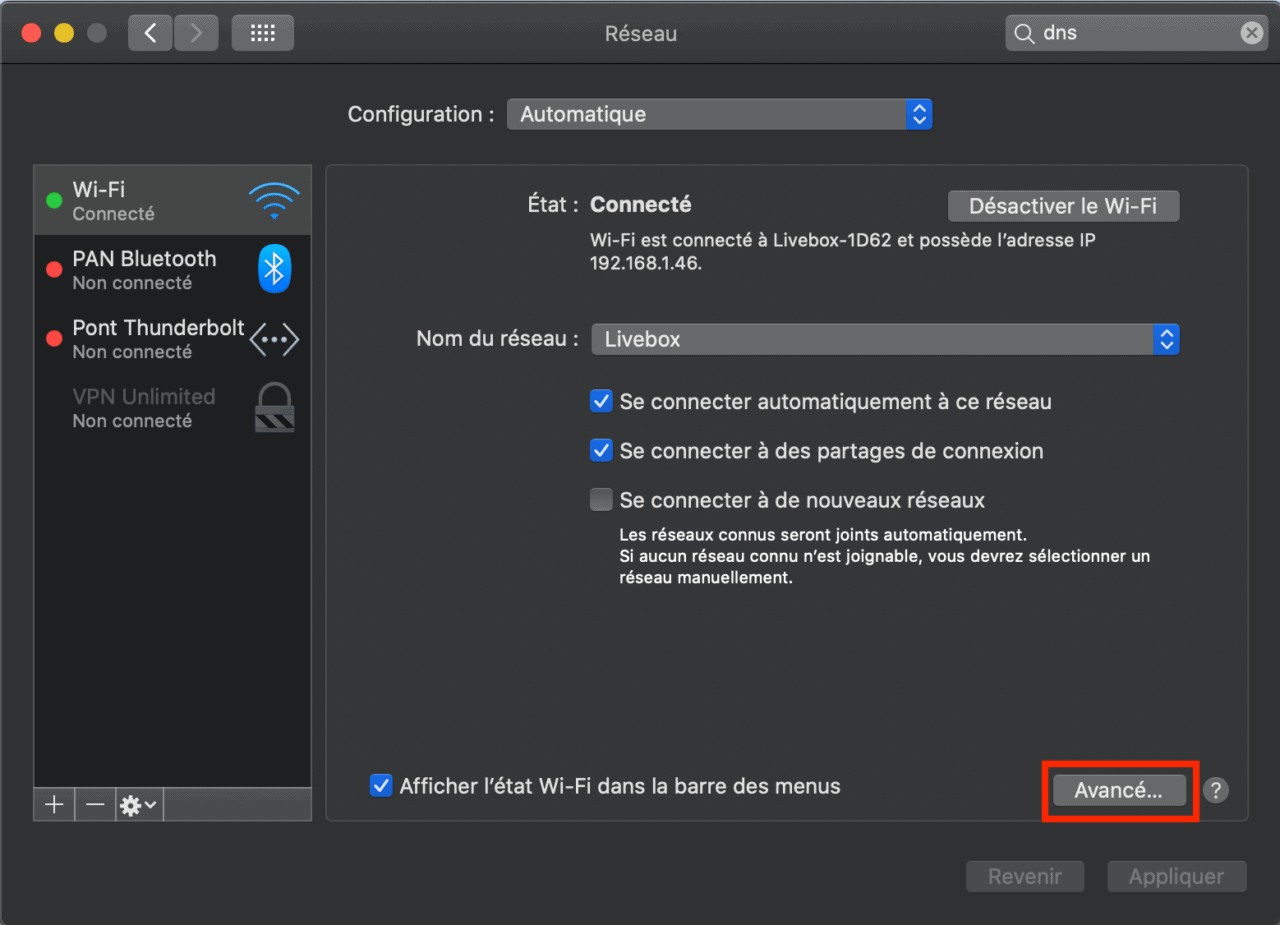Click the Wi-Fi signal icon
The width and height of the screenshot is (1280, 925).
click(x=274, y=201)
